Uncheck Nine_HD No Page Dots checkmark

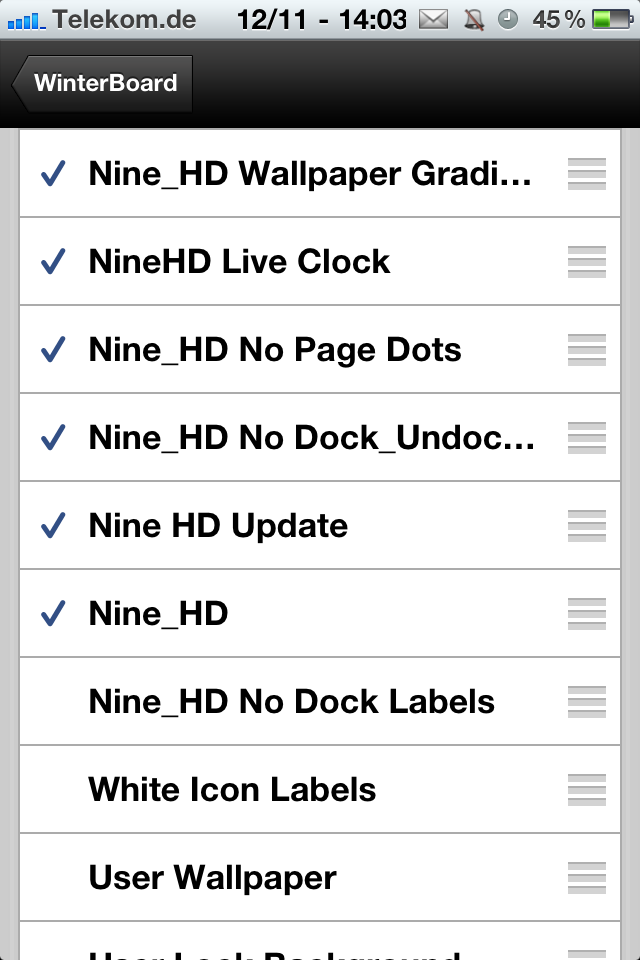coord(53,350)
